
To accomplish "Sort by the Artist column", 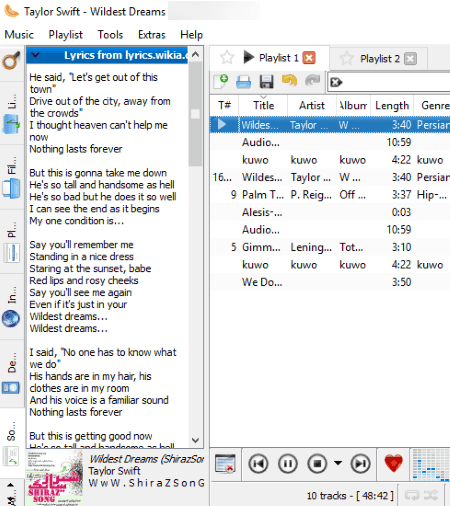I will [312, 105].
